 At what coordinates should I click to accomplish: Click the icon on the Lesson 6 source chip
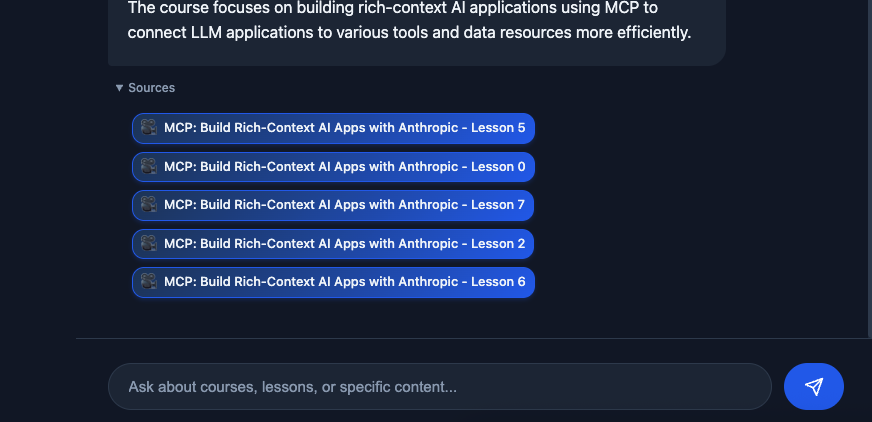[149, 282]
